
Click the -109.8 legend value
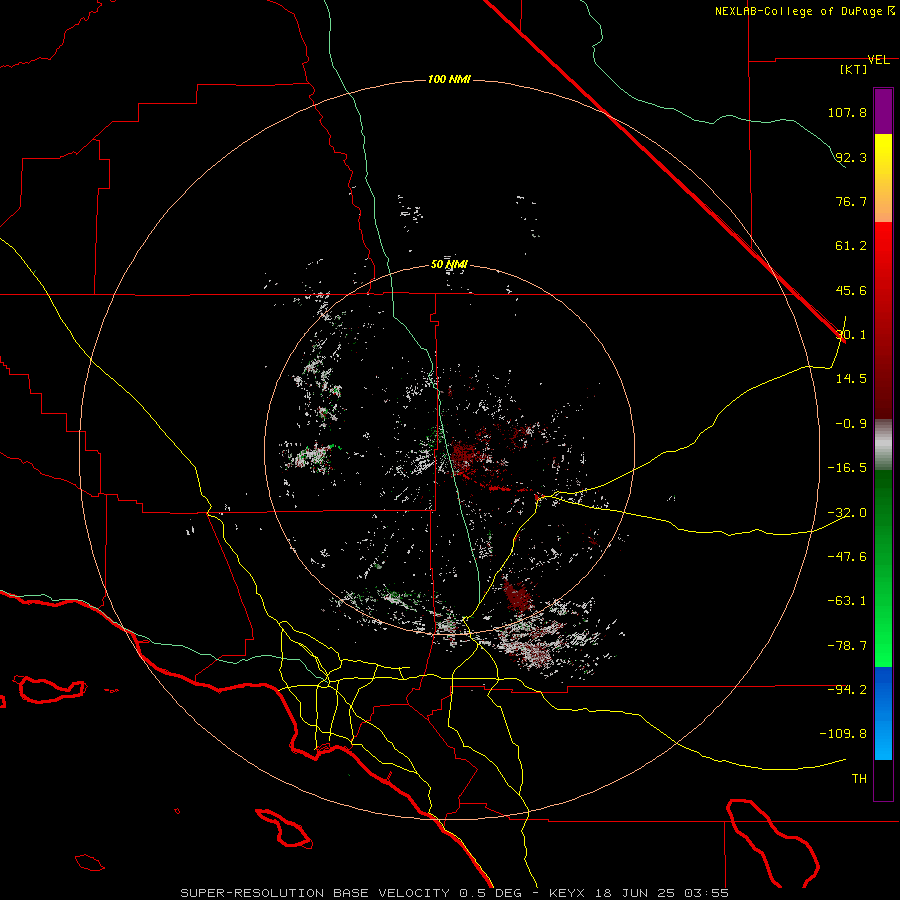[x=843, y=734]
